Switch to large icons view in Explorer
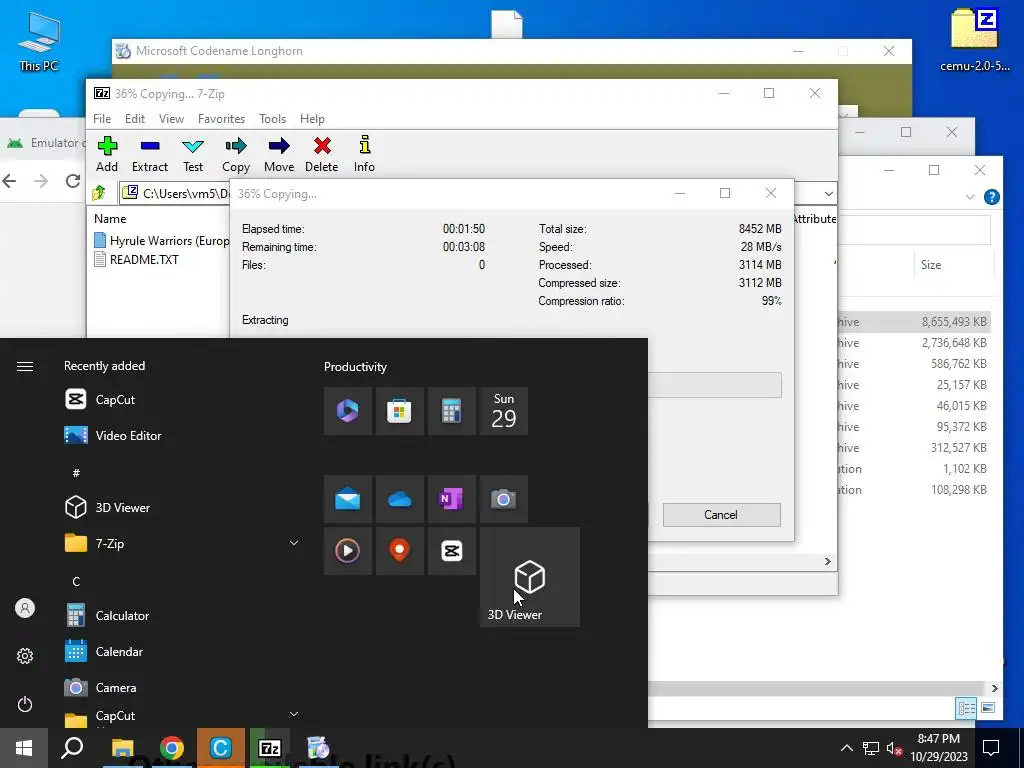 987,708
